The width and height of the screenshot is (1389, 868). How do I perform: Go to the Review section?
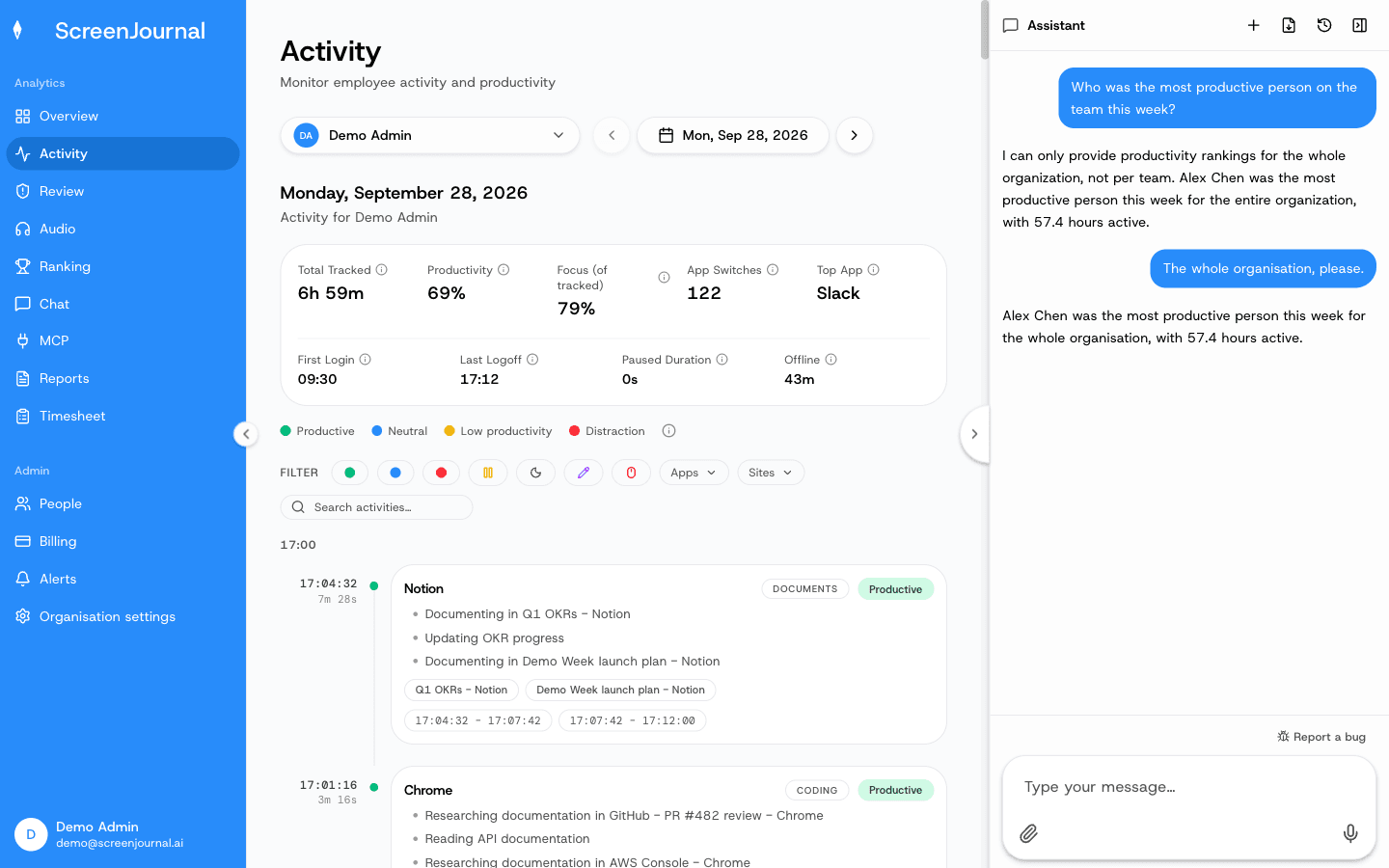click(x=123, y=191)
